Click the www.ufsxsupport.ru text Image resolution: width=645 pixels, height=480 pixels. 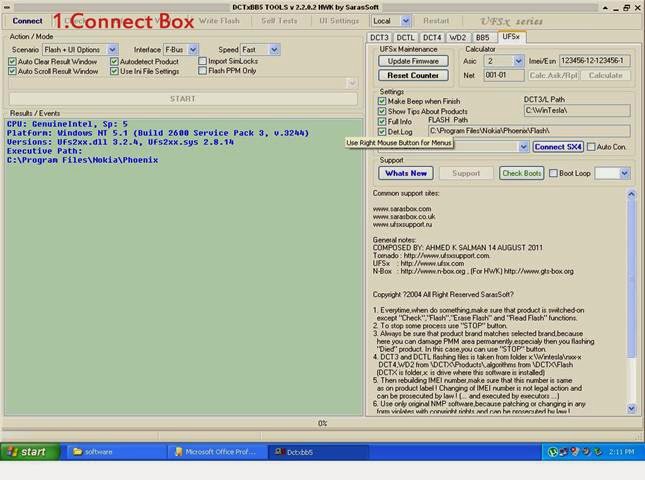click(402, 224)
